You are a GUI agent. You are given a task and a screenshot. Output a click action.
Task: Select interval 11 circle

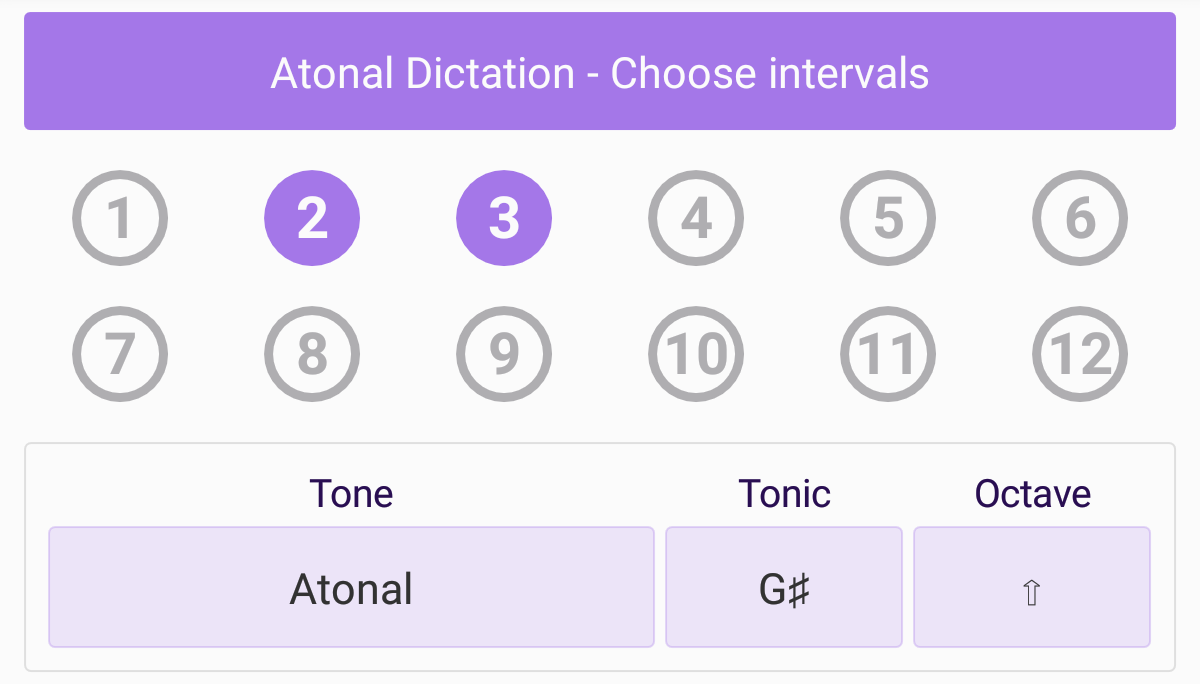click(888, 354)
